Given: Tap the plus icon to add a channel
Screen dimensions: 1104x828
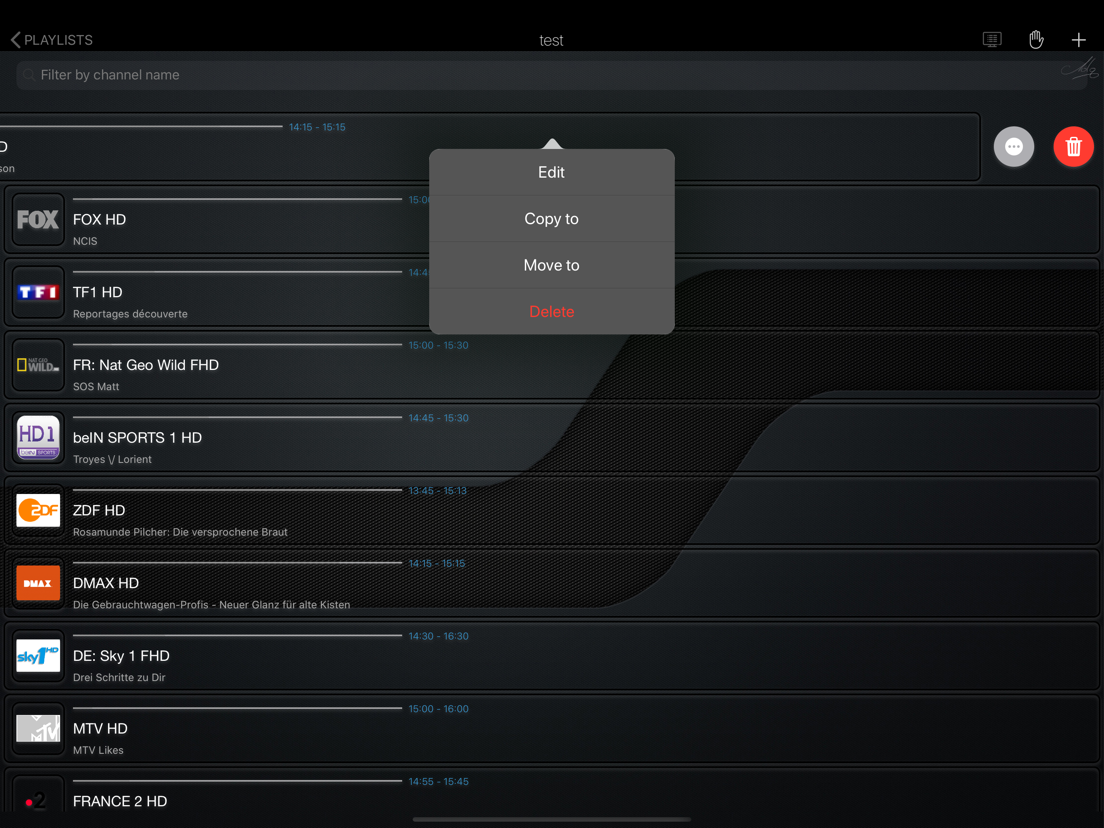Looking at the screenshot, I should (x=1079, y=39).
